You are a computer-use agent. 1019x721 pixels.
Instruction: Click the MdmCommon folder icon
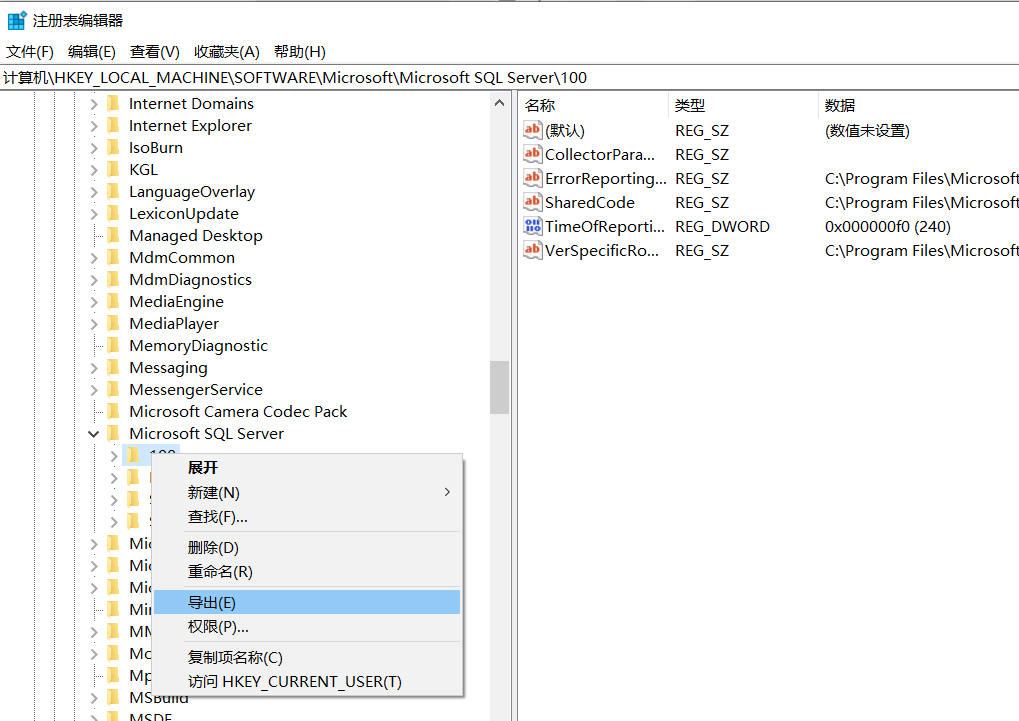[x=113, y=257]
